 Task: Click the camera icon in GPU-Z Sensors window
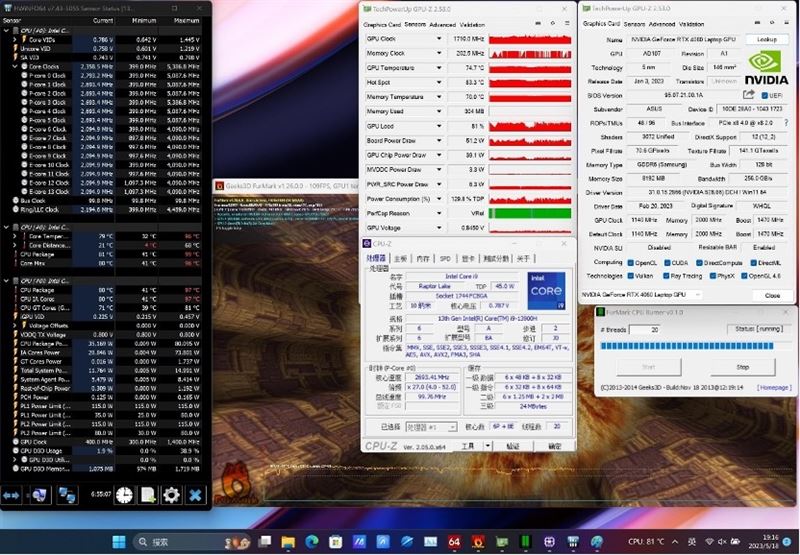pos(538,23)
